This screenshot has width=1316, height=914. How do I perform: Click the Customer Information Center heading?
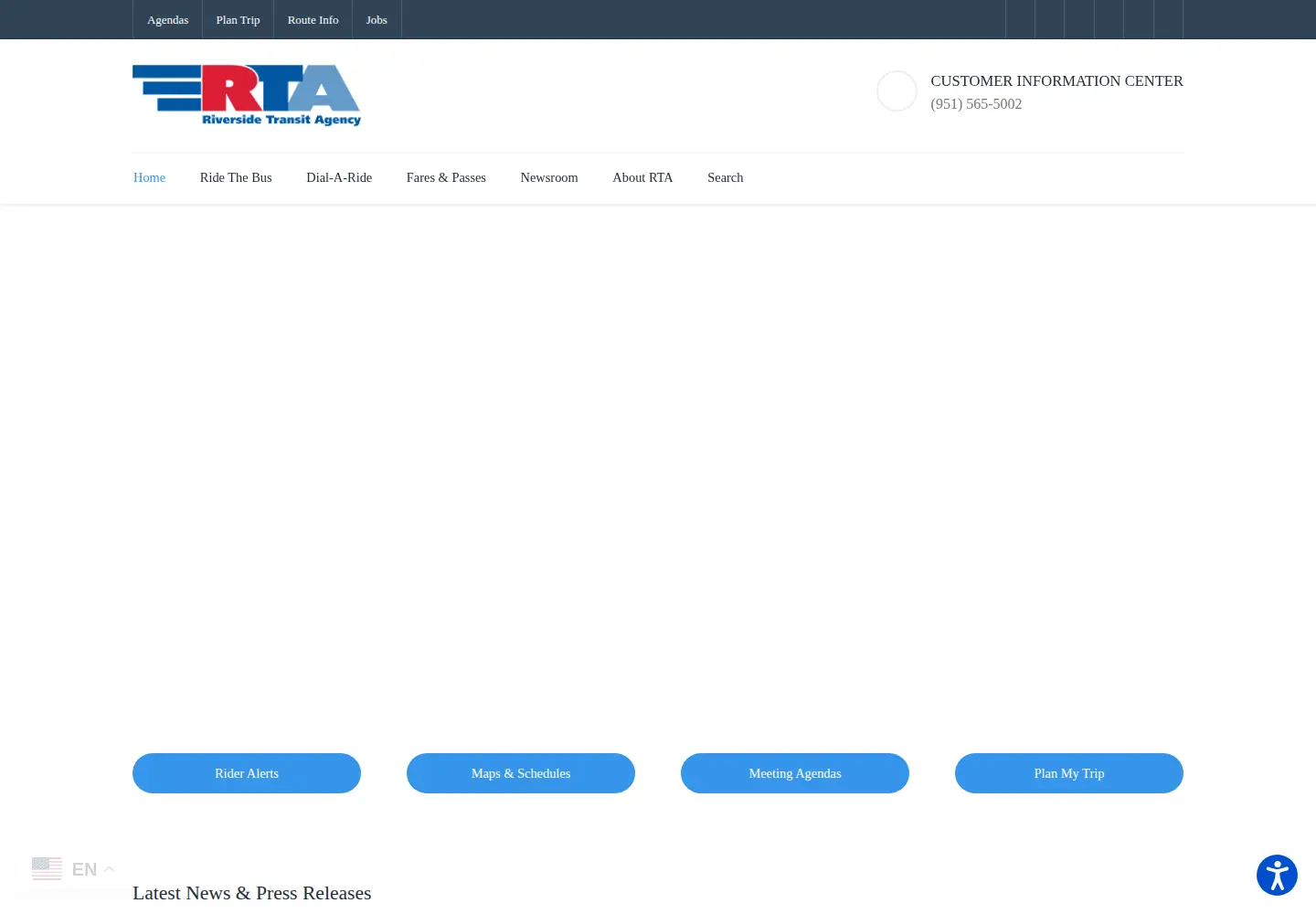[1056, 80]
